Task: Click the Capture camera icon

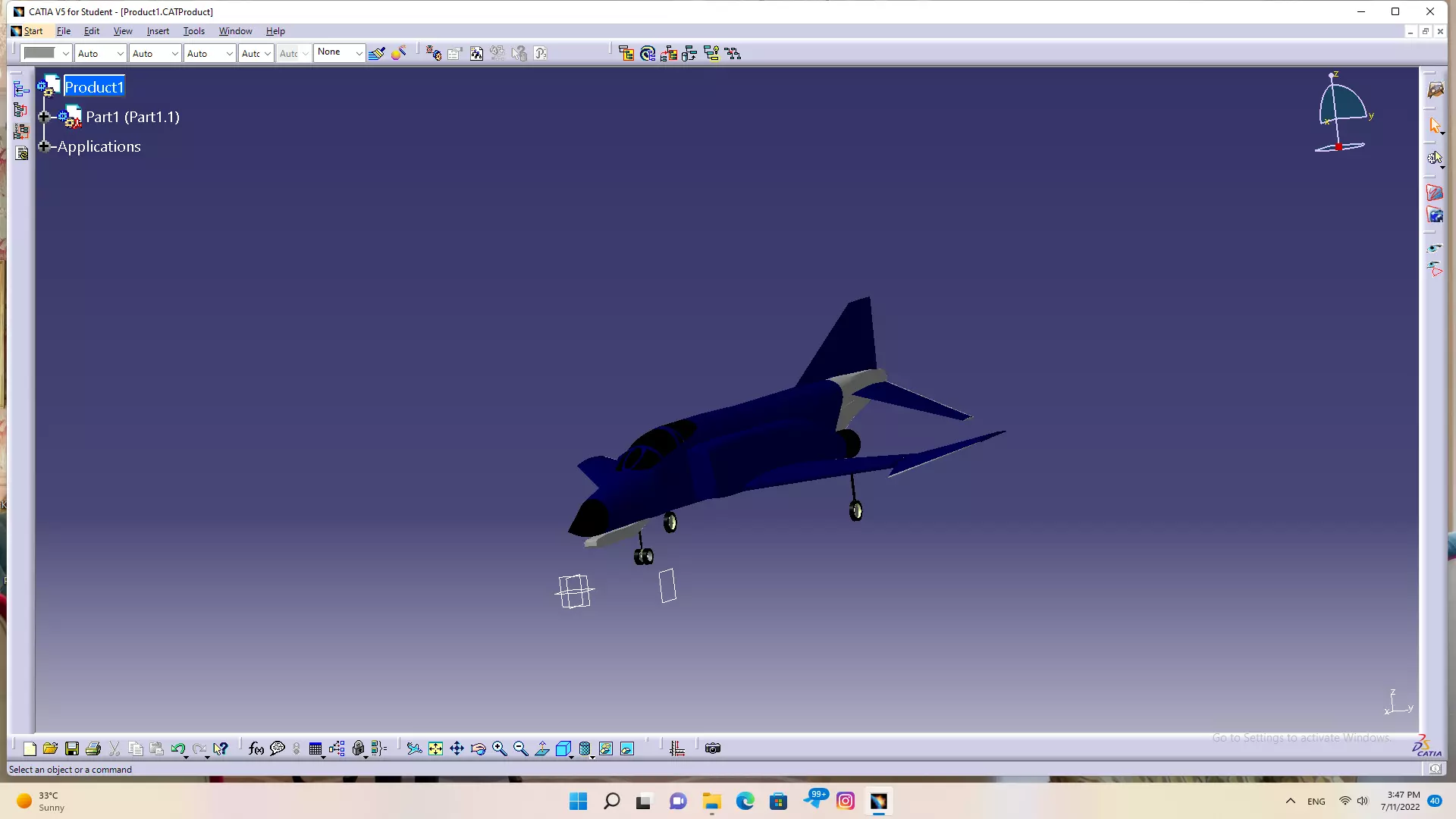Action: (x=713, y=748)
